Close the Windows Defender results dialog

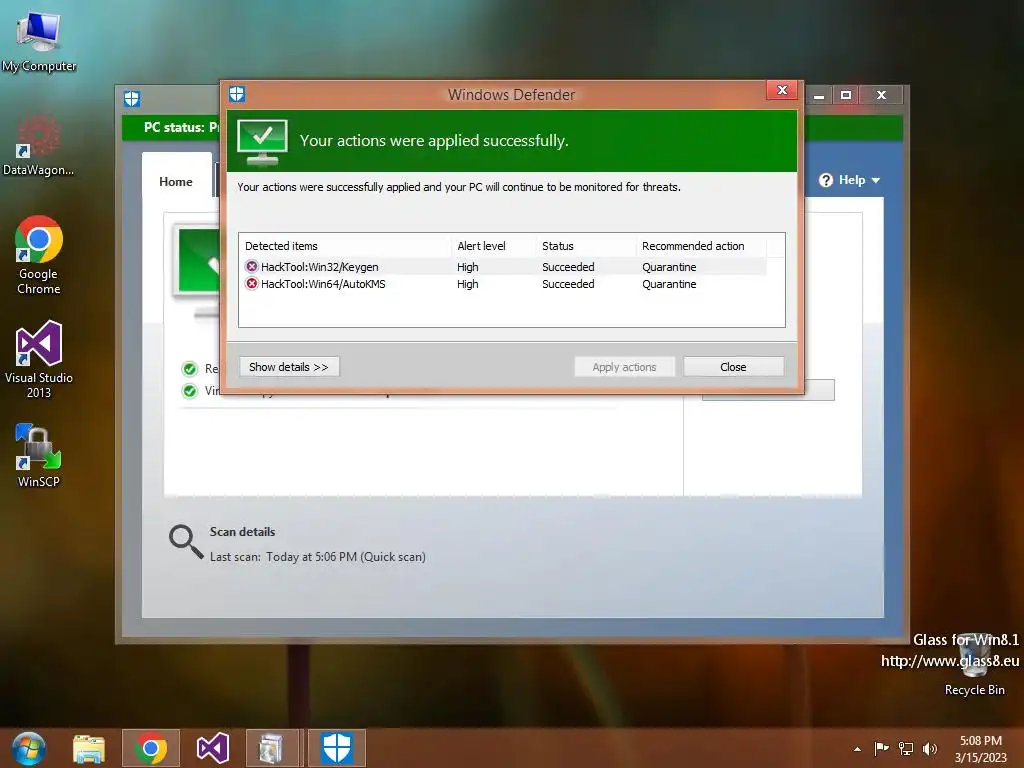pyautogui.click(x=782, y=90)
